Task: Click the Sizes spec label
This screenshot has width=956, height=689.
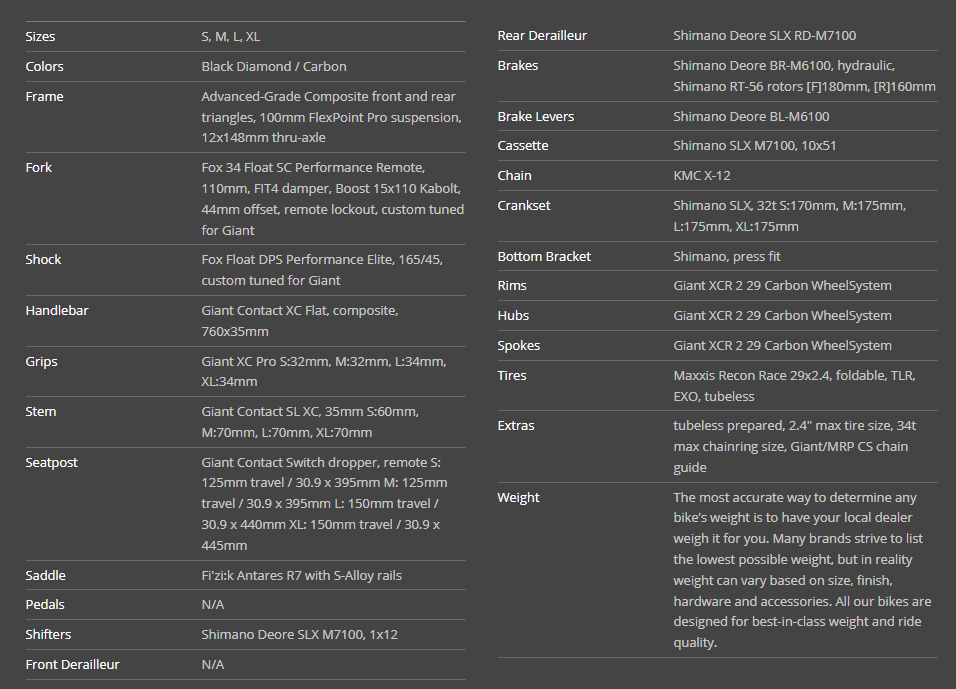Action: tap(40, 37)
